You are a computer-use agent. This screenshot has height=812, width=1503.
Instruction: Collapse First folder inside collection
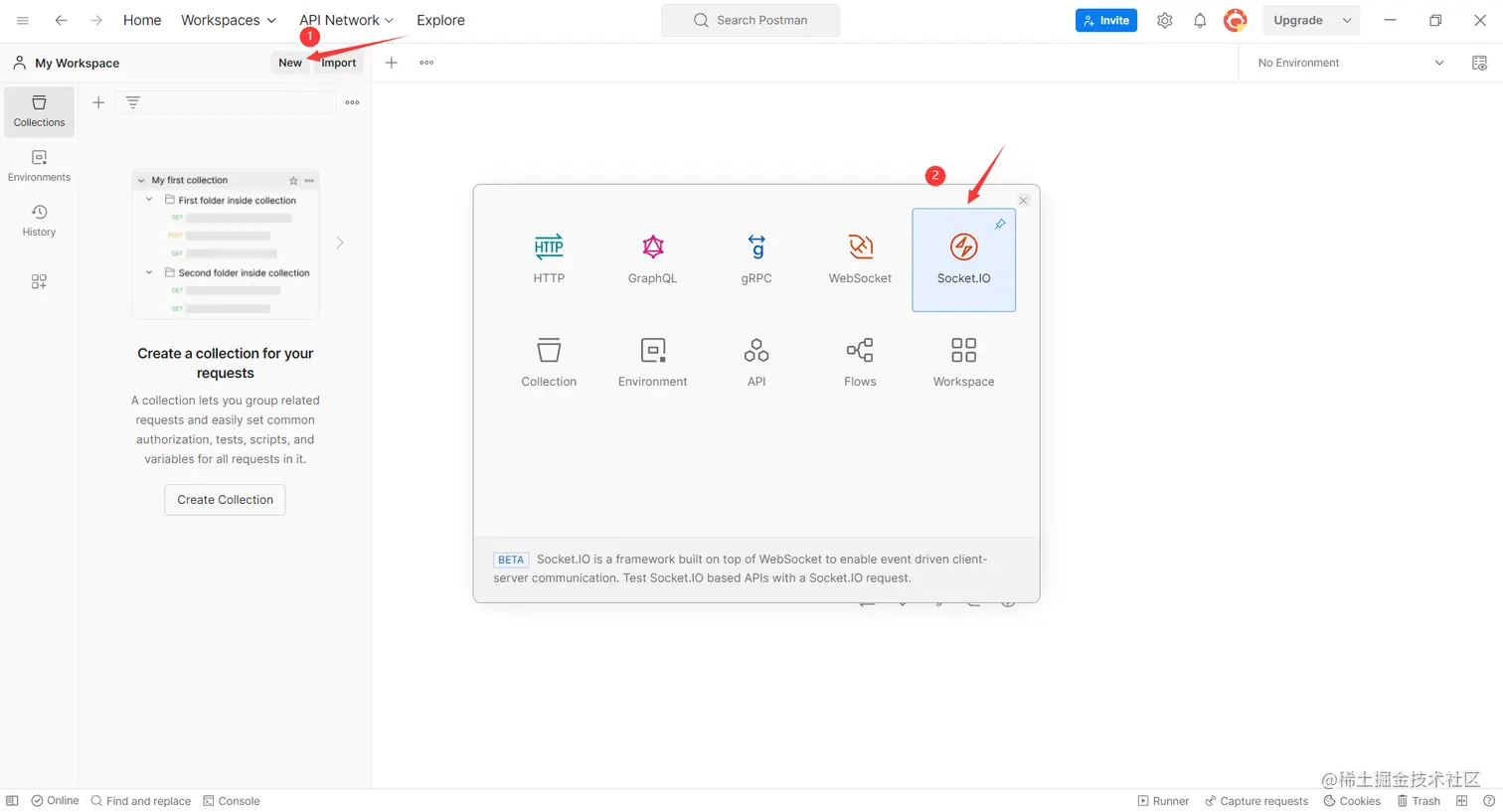point(150,200)
